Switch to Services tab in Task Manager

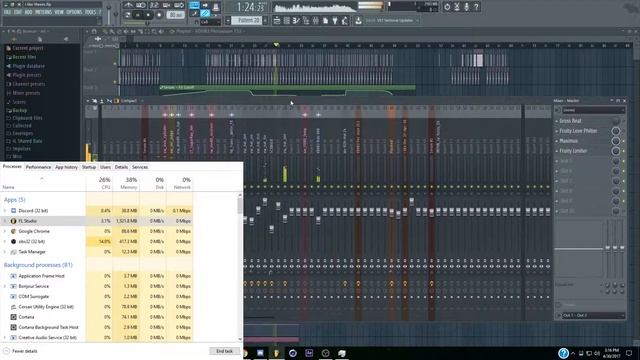tap(140, 167)
